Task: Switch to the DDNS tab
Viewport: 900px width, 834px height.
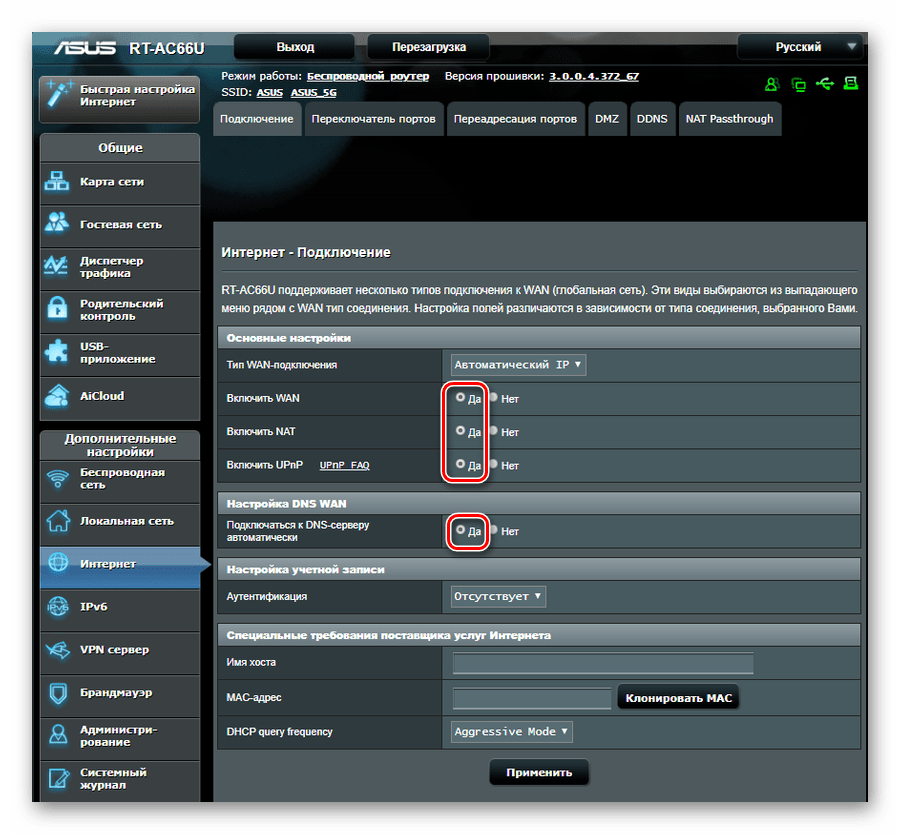Action: point(652,119)
